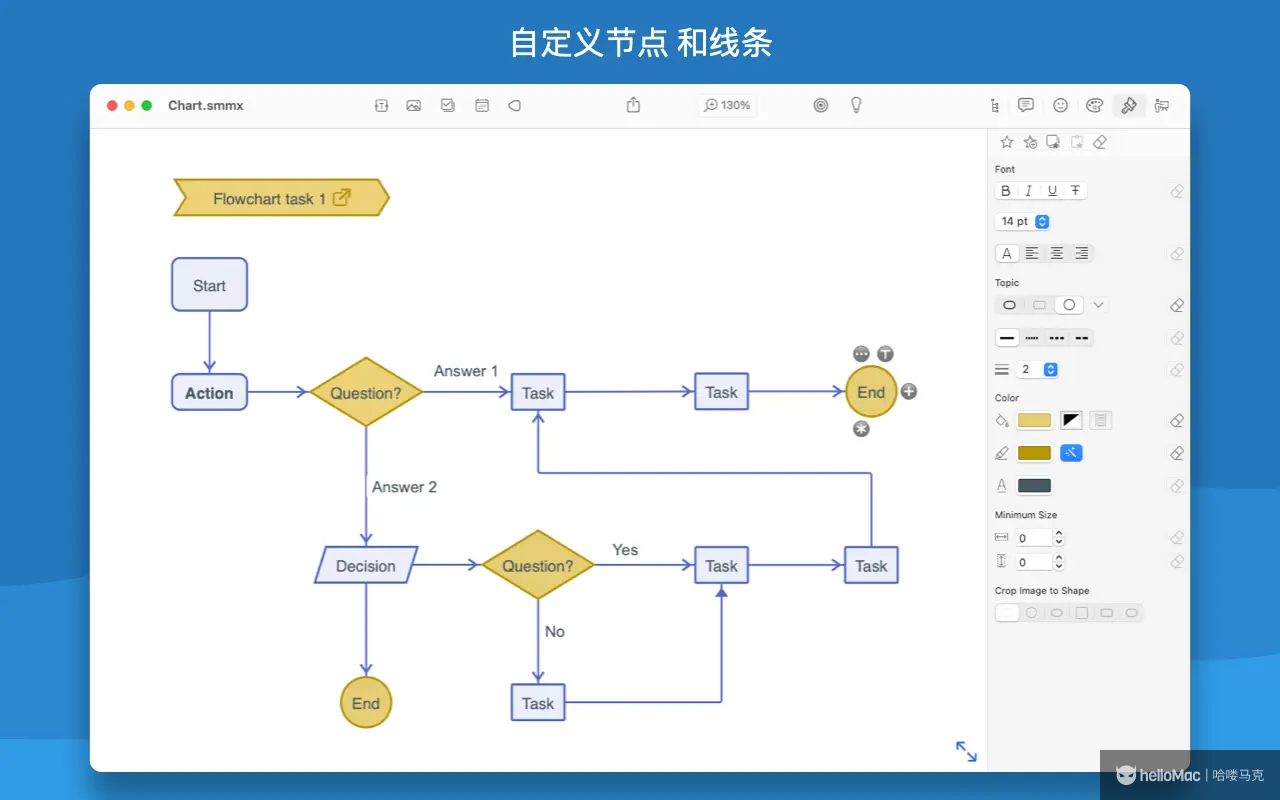
Task: Click the calendar date toolbar icon
Action: (x=482, y=105)
